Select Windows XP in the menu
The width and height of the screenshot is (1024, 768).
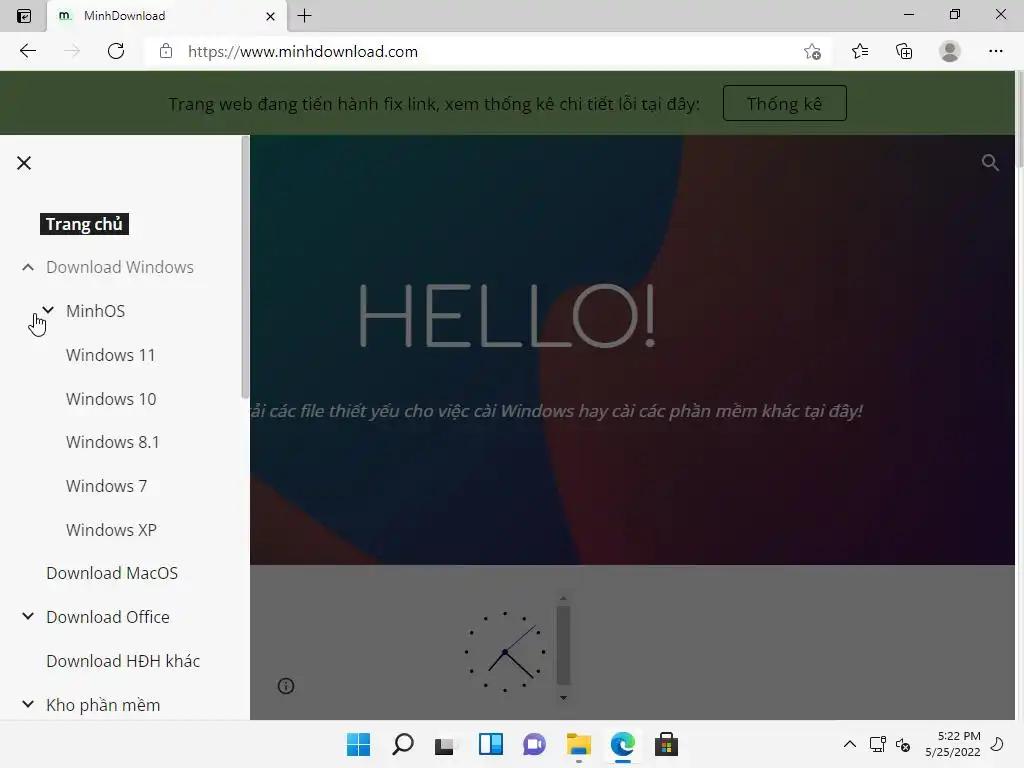(111, 530)
